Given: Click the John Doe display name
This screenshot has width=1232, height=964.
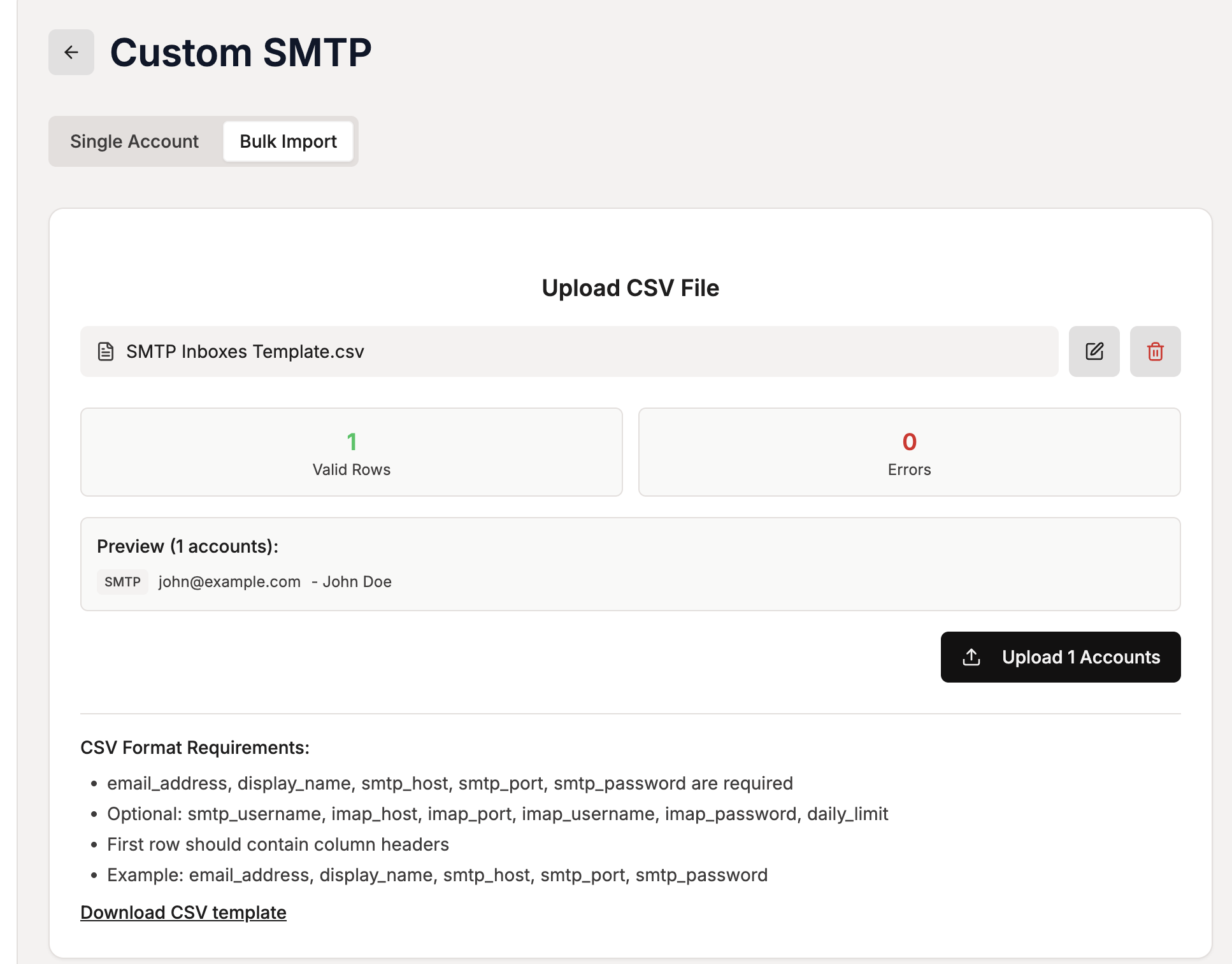Looking at the screenshot, I should 357,582.
